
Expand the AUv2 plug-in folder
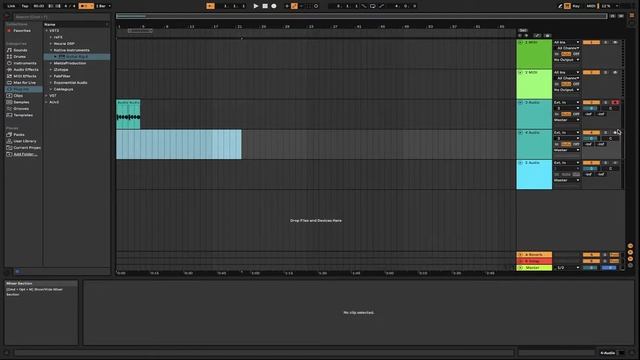pos(47,102)
